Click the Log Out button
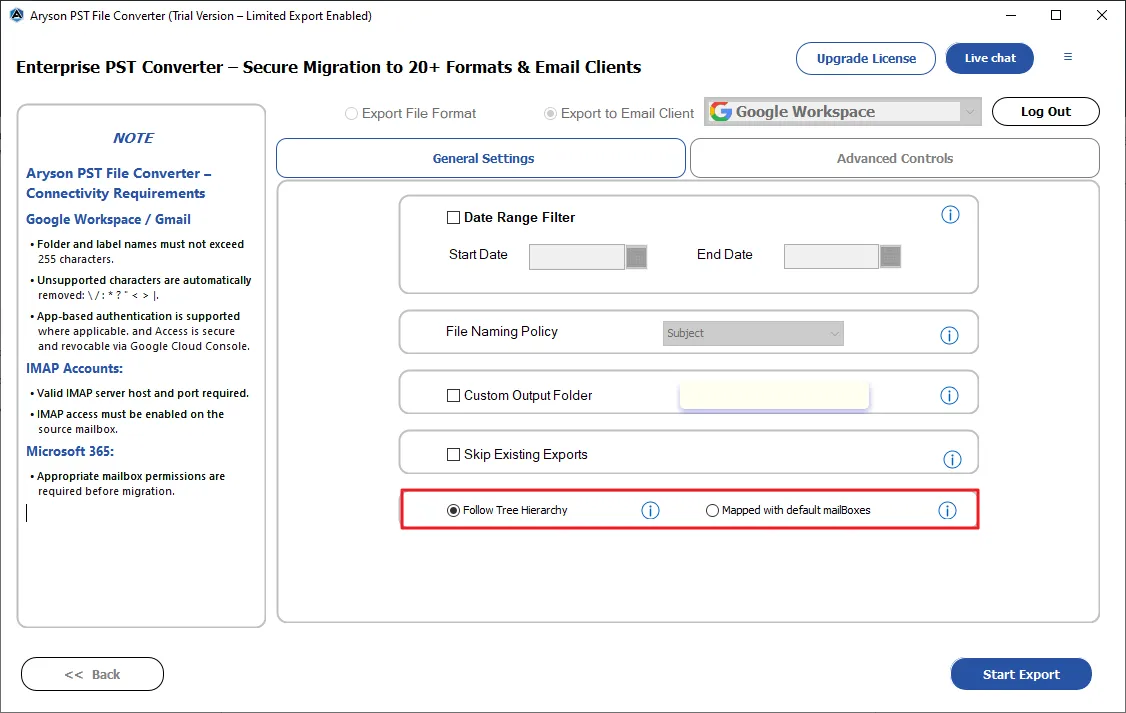 click(1046, 111)
